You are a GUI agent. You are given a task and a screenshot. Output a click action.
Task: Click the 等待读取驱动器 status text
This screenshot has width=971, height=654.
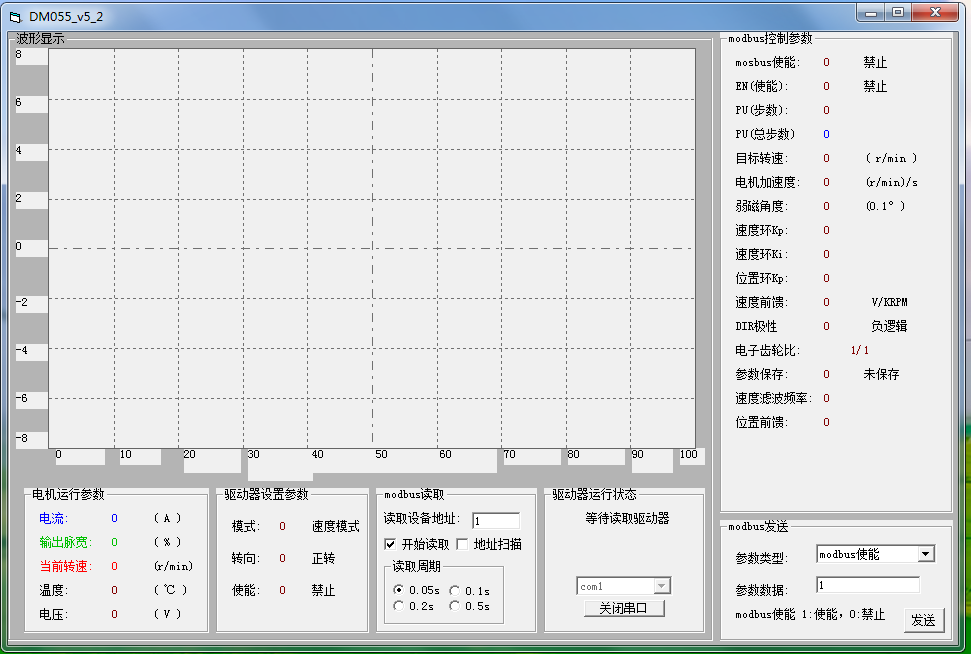pyautogui.click(x=627, y=518)
